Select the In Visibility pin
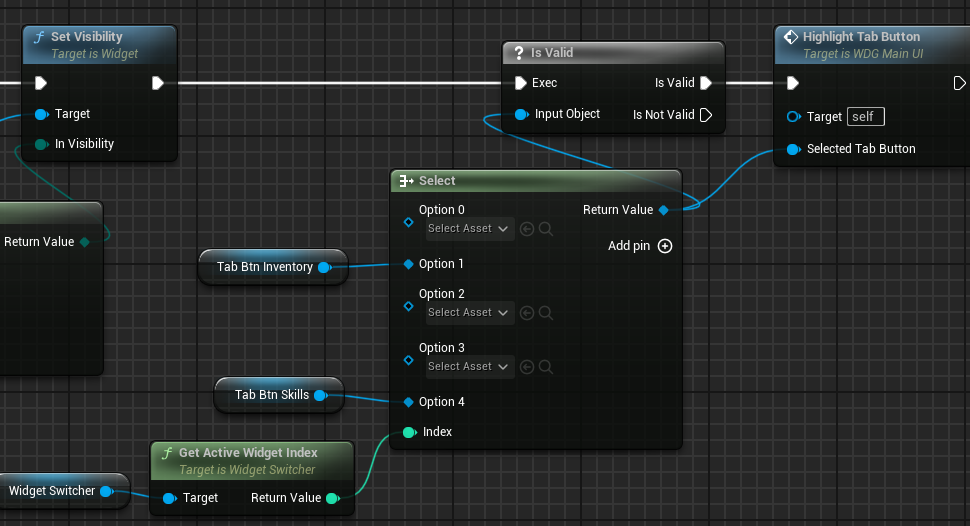Viewport: 970px width, 526px height. [x=41, y=144]
